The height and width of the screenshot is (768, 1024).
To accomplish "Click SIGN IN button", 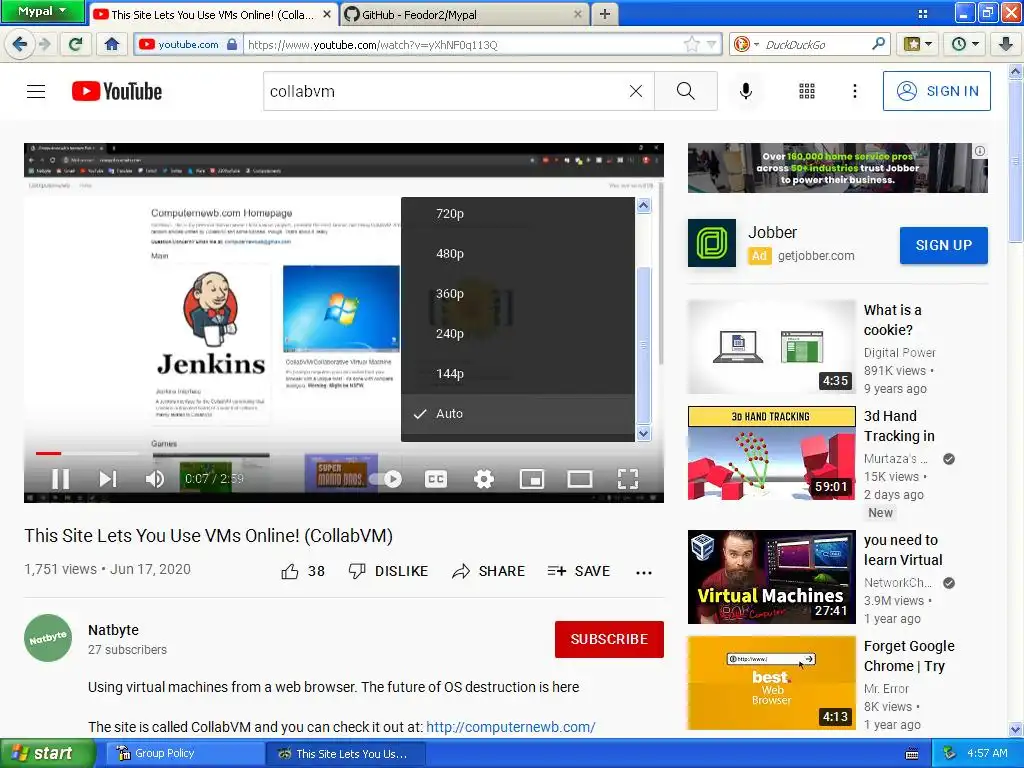I will click(936, 91).
